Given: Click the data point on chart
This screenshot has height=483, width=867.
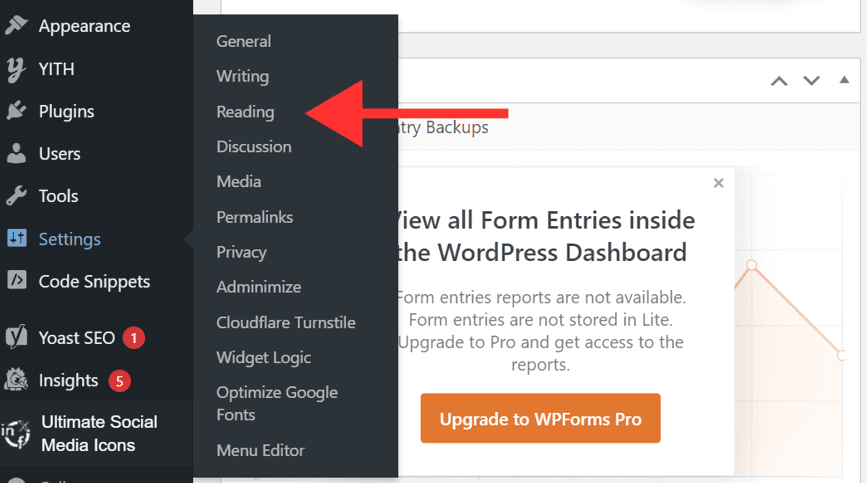Looking at the screenshot, I should tap(751, 265).
